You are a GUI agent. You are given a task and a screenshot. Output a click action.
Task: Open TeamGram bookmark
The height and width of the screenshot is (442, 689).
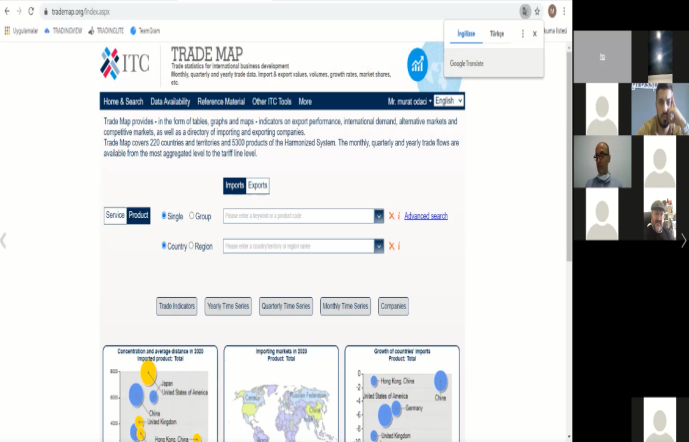click(145, 31)
